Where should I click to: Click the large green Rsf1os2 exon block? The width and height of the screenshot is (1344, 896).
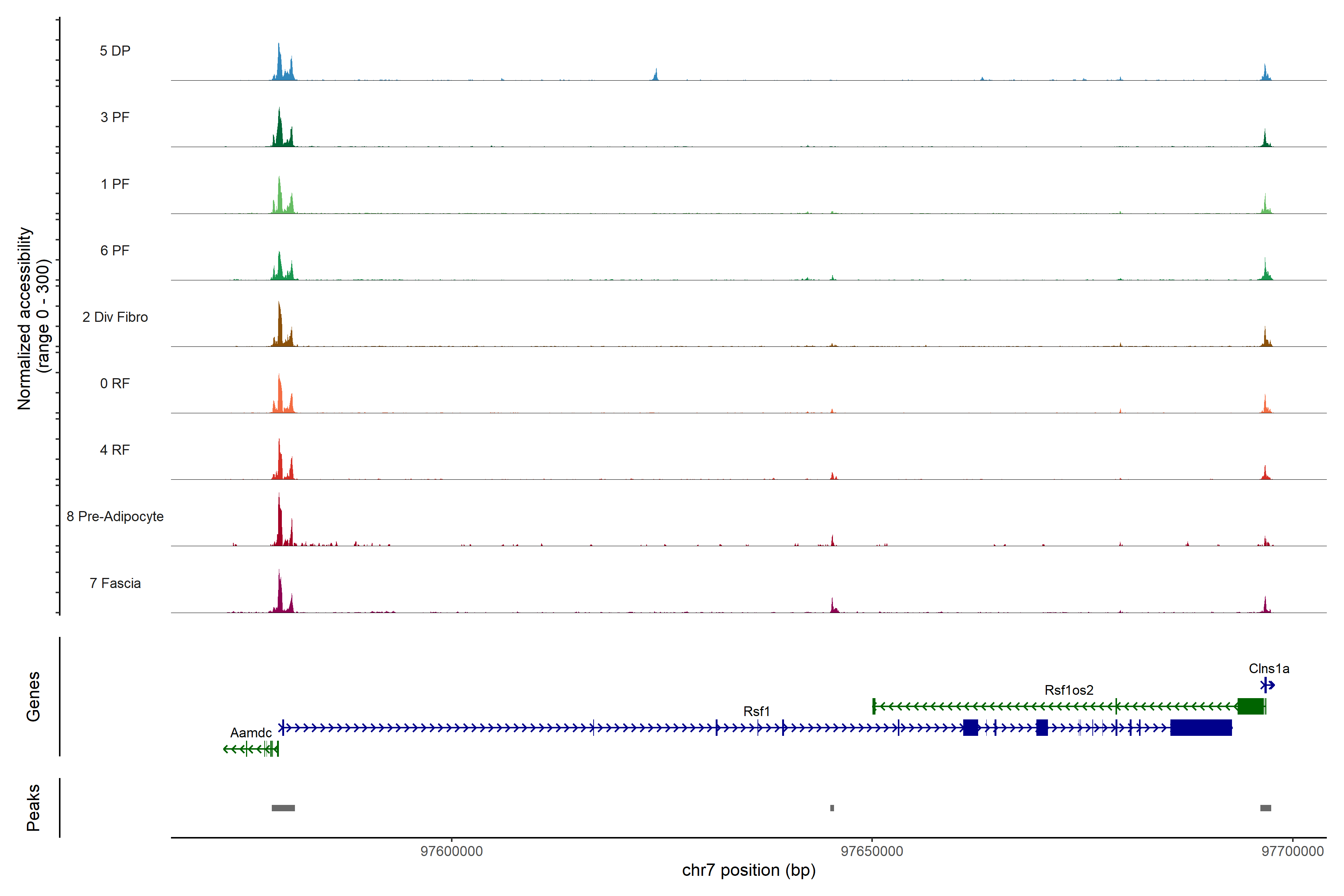[1250, 706]
